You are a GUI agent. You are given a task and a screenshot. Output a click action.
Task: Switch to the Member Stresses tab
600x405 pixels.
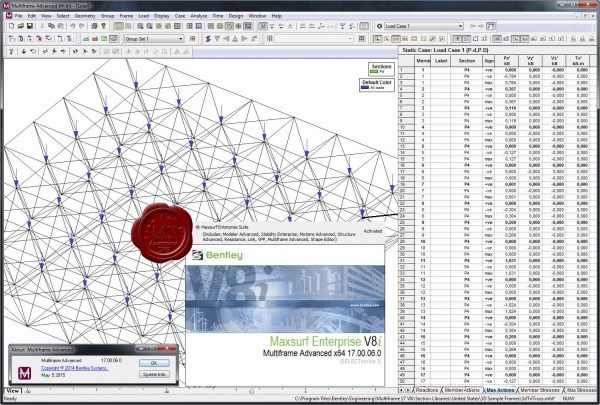540,390
